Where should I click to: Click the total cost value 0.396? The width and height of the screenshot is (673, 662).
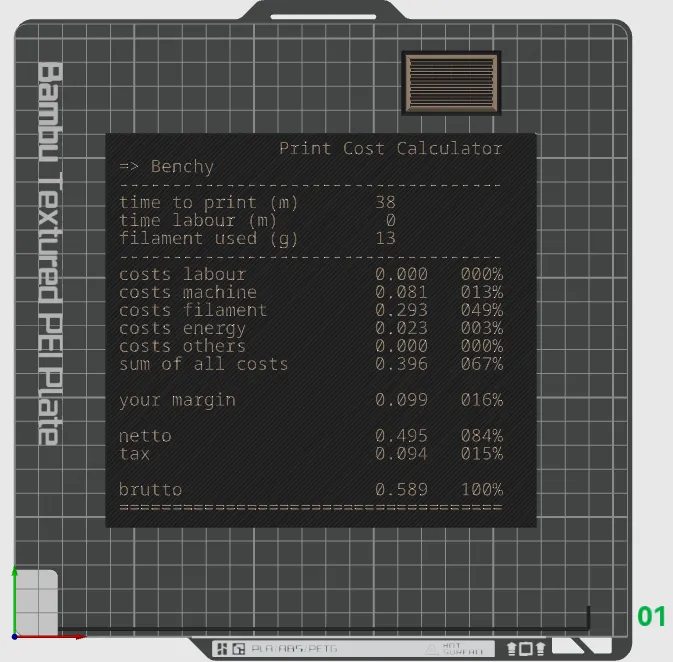tap(401, 364)
